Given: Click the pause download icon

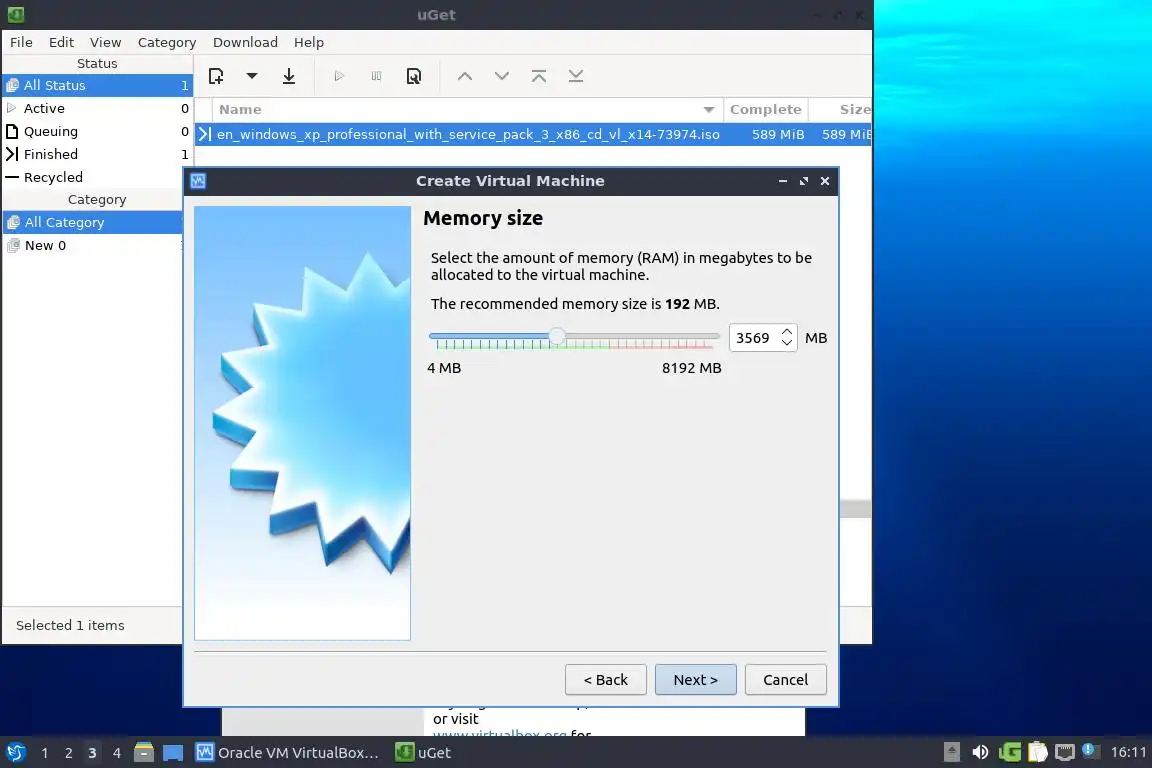Looking at the screenshot, I should [x=376, y=76].
